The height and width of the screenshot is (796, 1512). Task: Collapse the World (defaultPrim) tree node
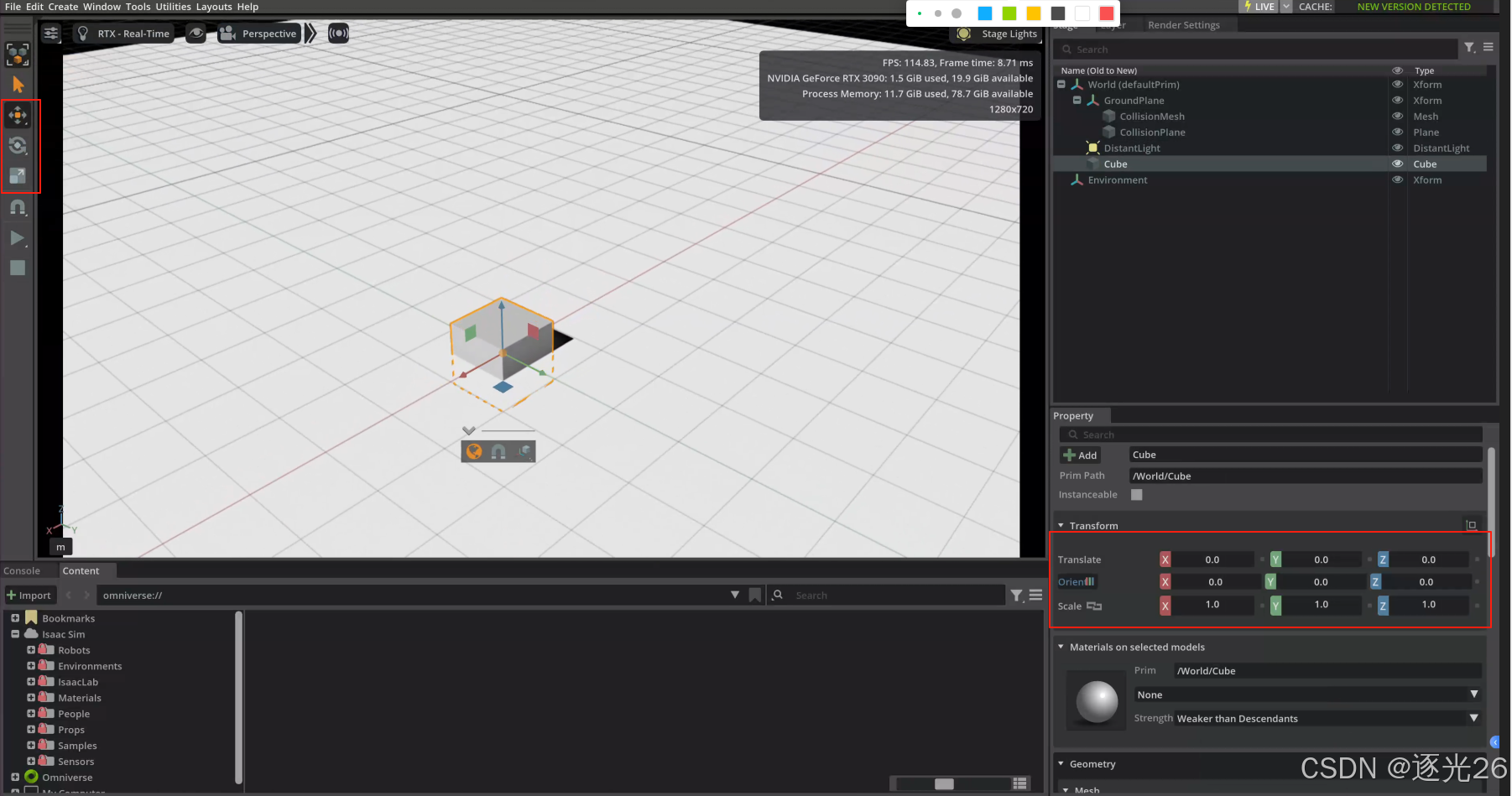[1061, 85]
